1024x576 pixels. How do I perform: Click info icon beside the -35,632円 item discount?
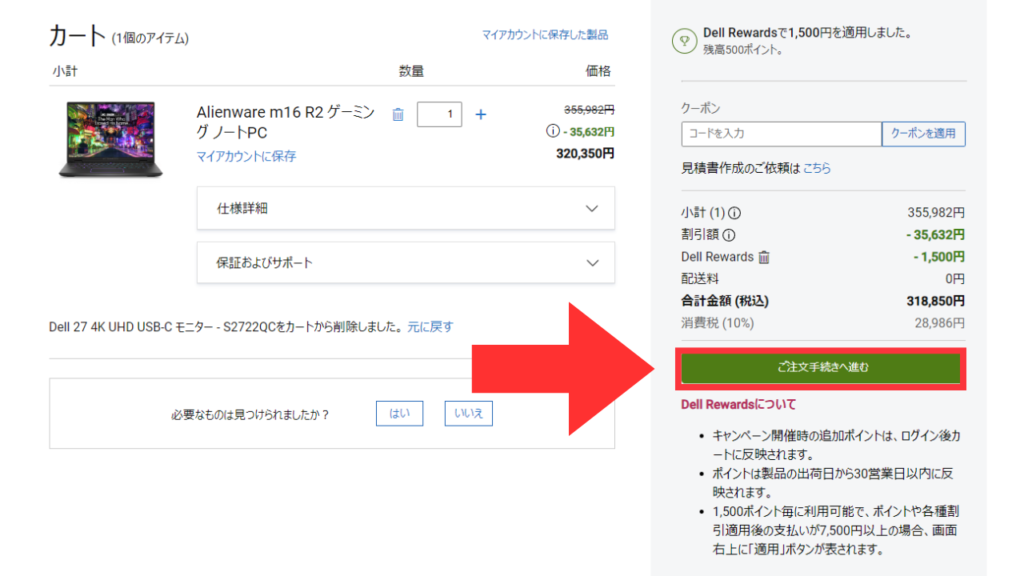click(552, 131)
